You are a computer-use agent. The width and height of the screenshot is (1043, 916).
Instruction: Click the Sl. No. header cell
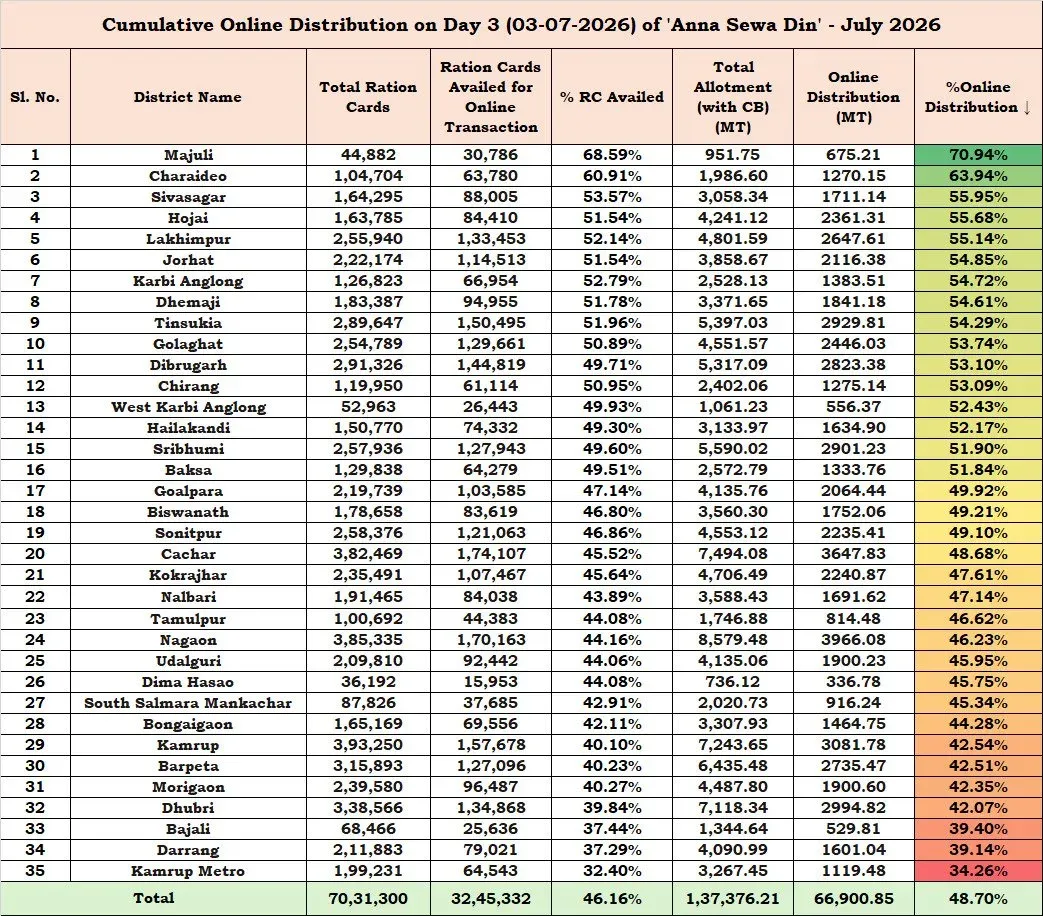point(35,96)
